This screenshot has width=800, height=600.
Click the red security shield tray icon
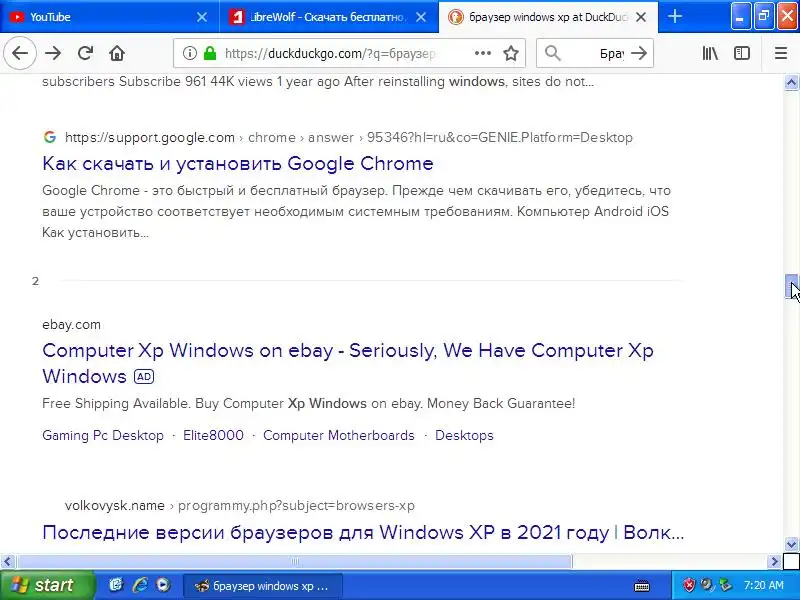[689, 585]
